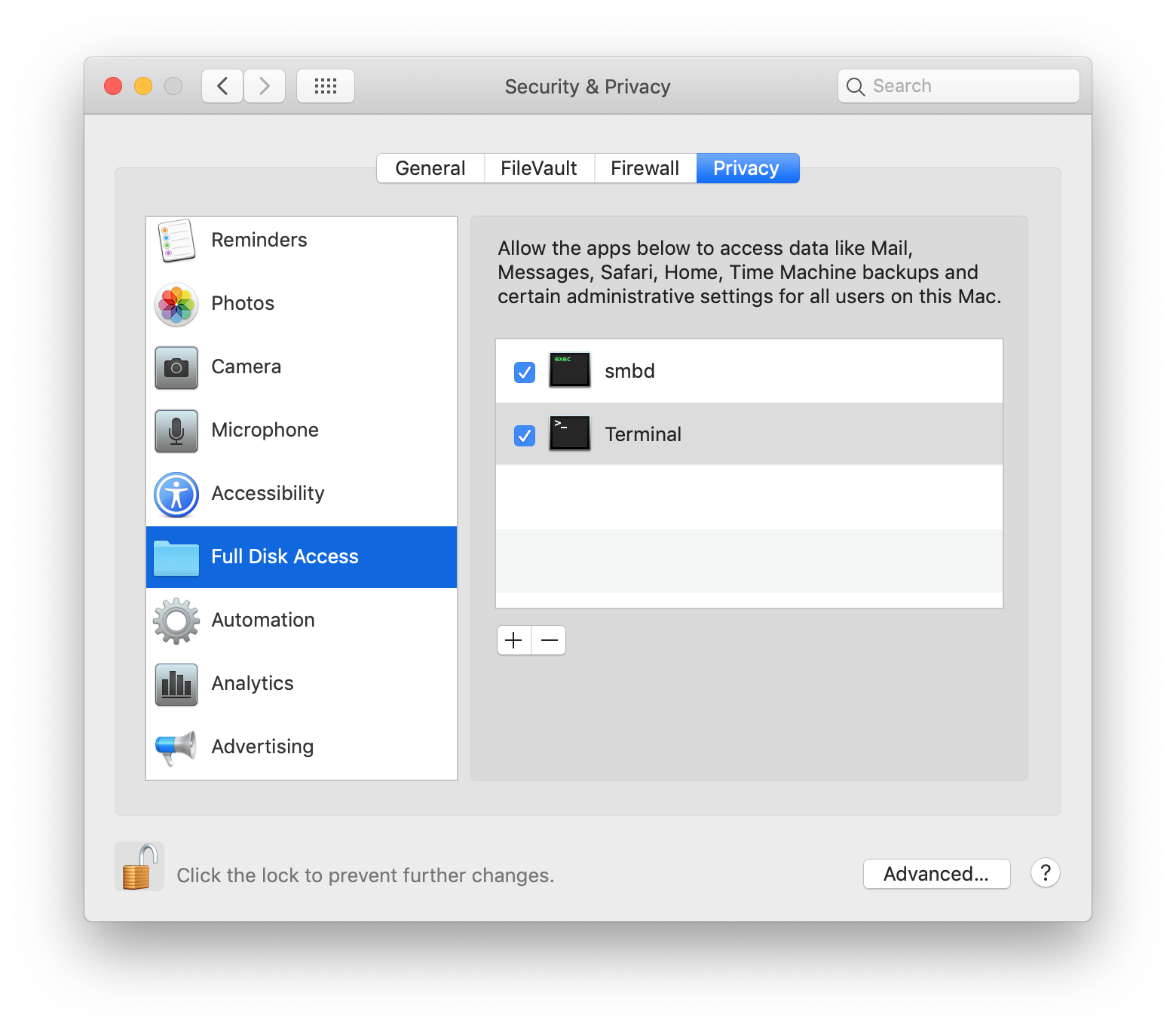Switch to the Privacy tab
The image size is (1176, 1033).
tap(746, 167)
